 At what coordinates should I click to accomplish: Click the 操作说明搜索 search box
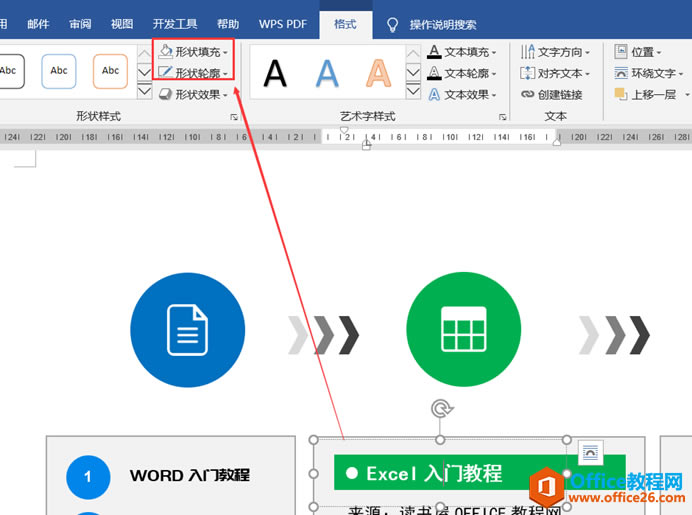443,25
